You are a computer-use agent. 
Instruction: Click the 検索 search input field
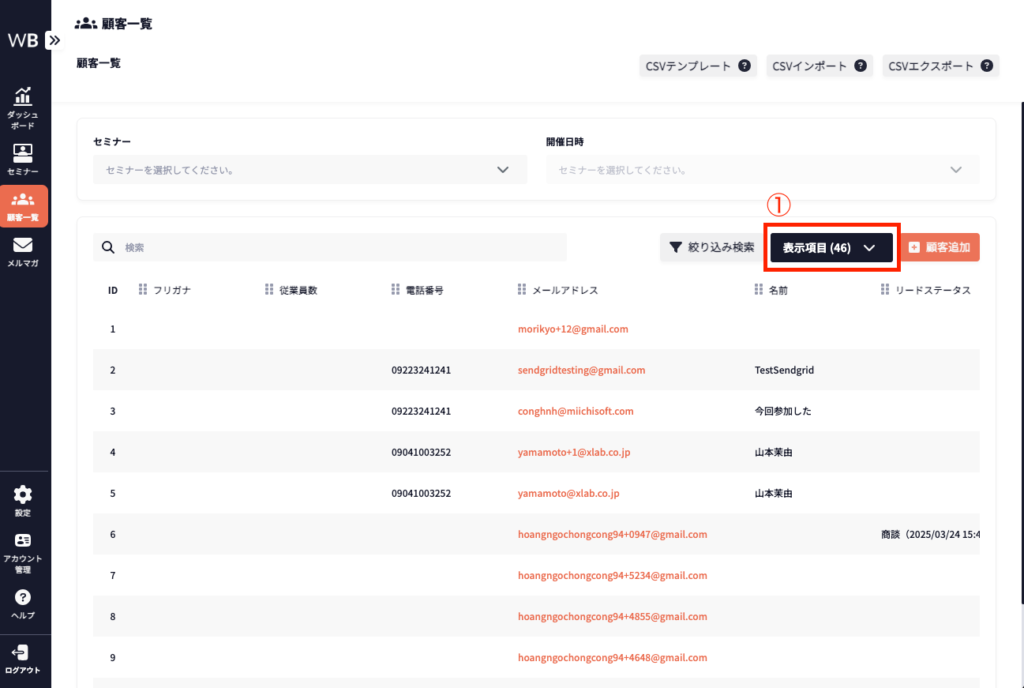click(x=340, y=247)
